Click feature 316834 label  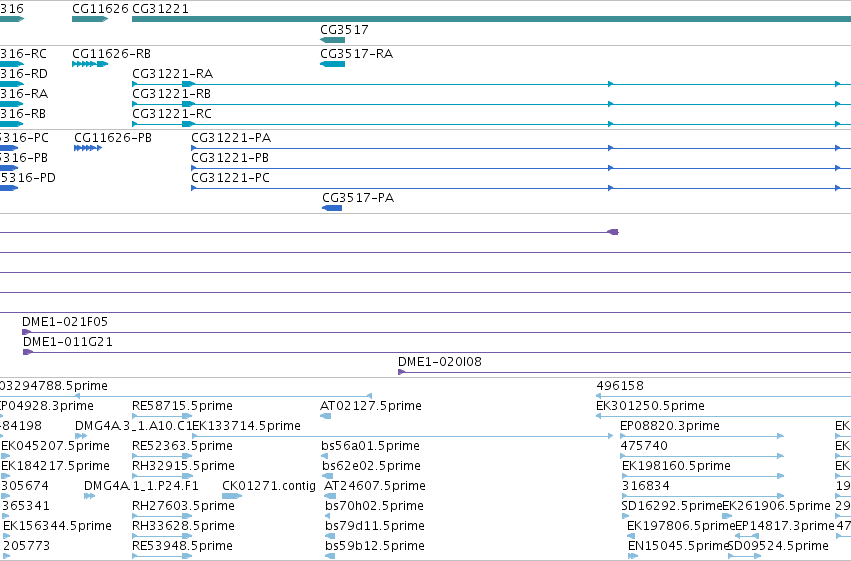pyautogui.click(x=646, y=486)
